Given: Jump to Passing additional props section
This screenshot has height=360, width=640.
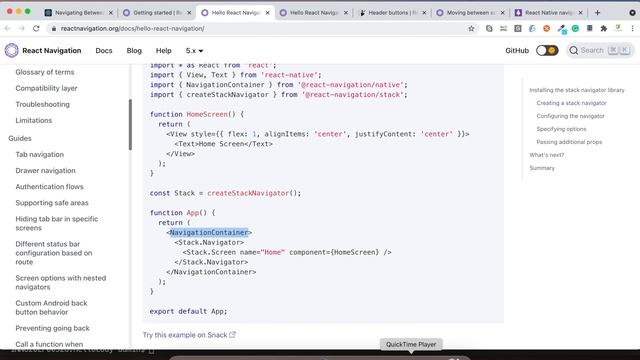Looking at the screenshot, I should coord(569,142).
